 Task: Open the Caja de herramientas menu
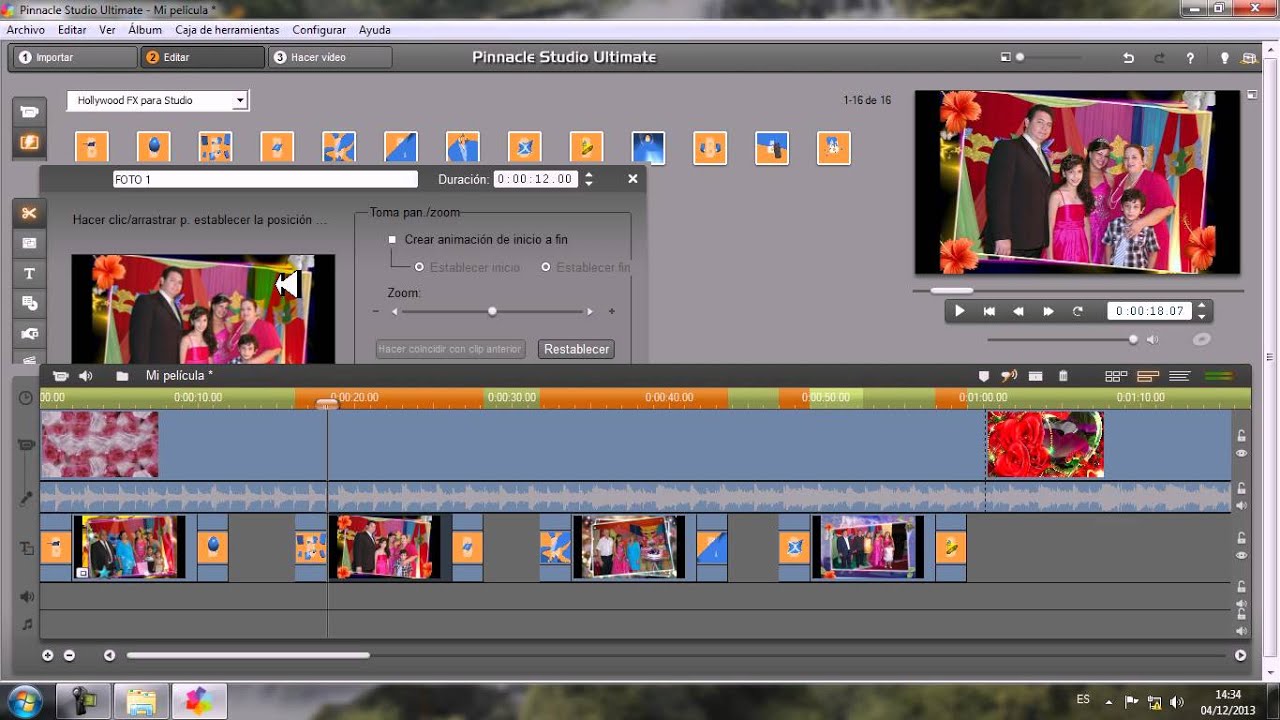[x=227, y=30]
